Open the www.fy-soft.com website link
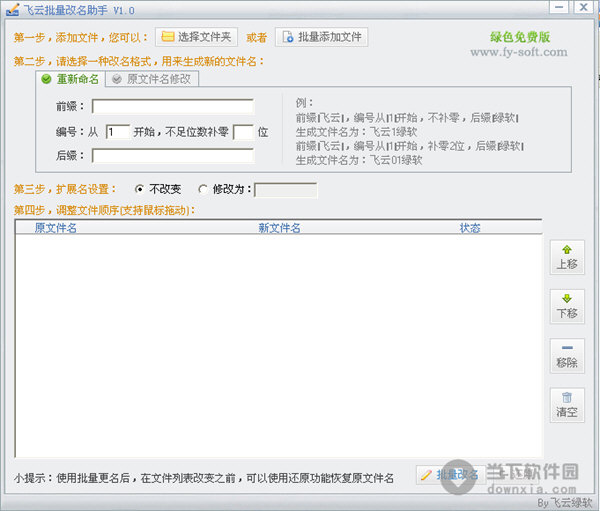The width and height of the screenshot is (600, 511). [x=519, y=52]
